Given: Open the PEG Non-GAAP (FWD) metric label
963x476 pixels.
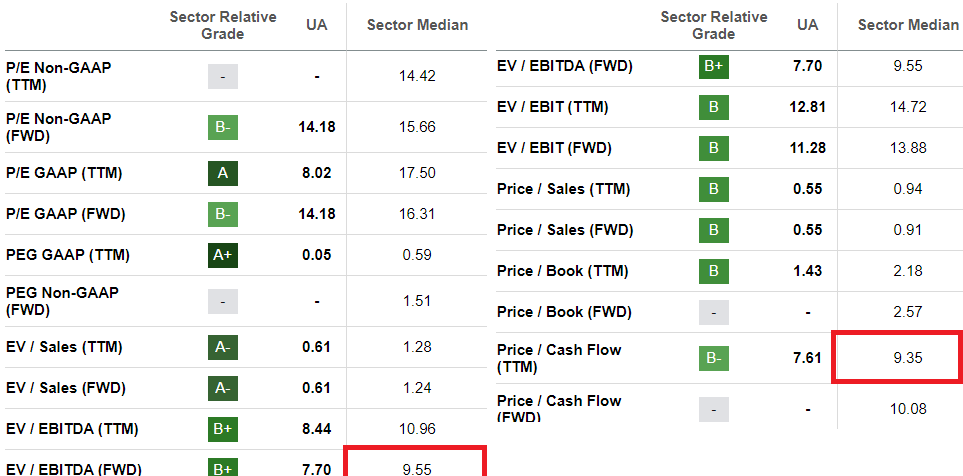Looking at the screenshot, I should 62,301.
